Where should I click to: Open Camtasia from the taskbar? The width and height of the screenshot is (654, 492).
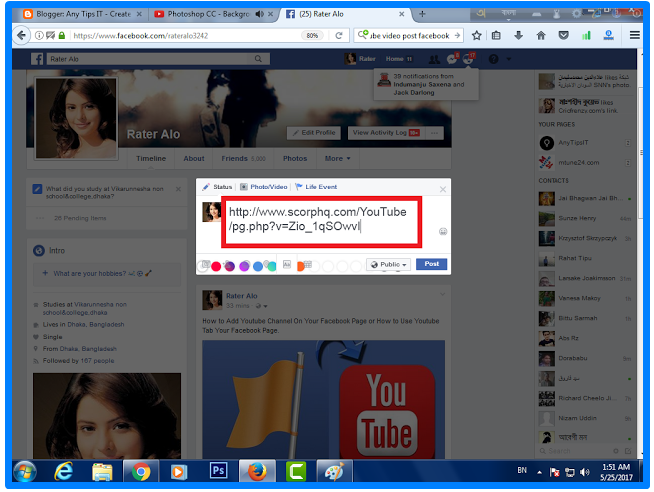coord(296,472)
